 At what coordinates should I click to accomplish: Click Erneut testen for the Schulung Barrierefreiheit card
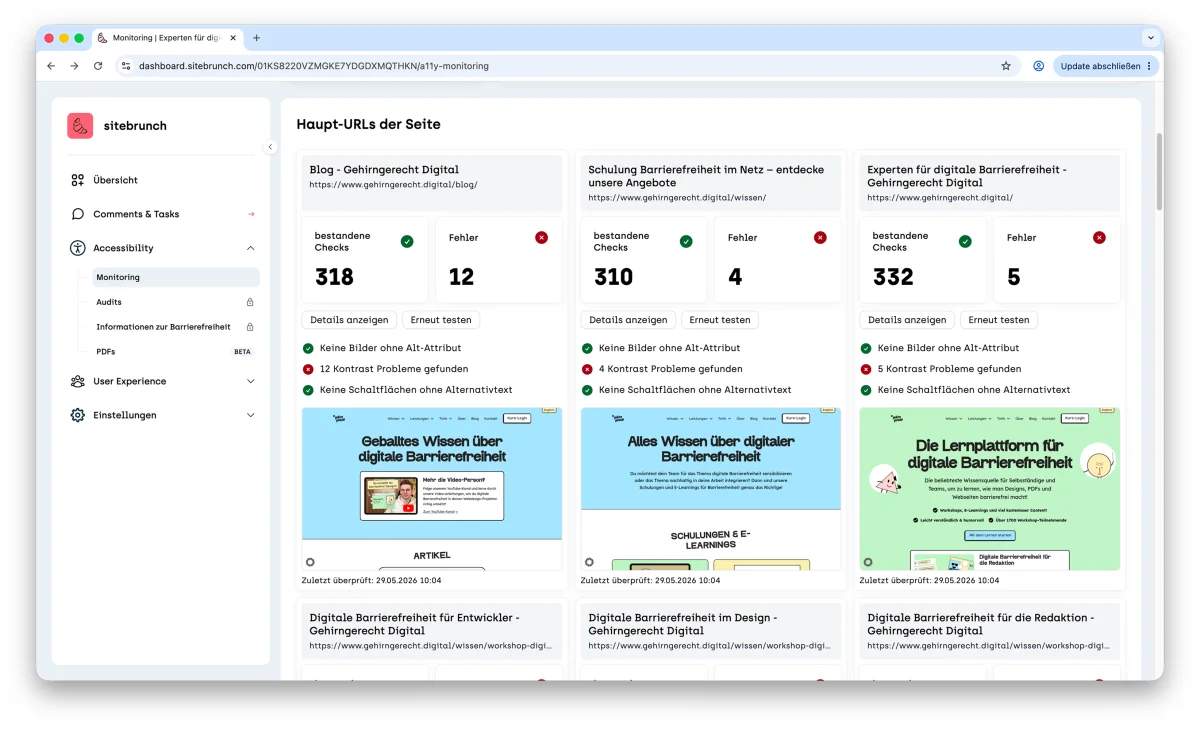click(x=720, y=320)
